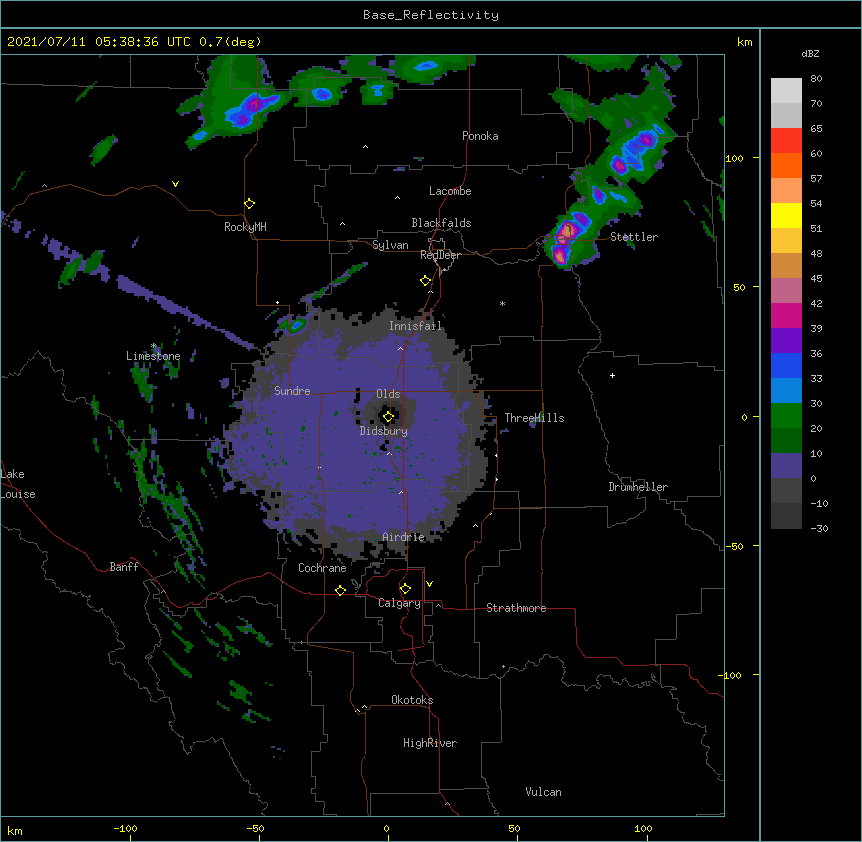Click the Base_Reflectivity title text

431,15
